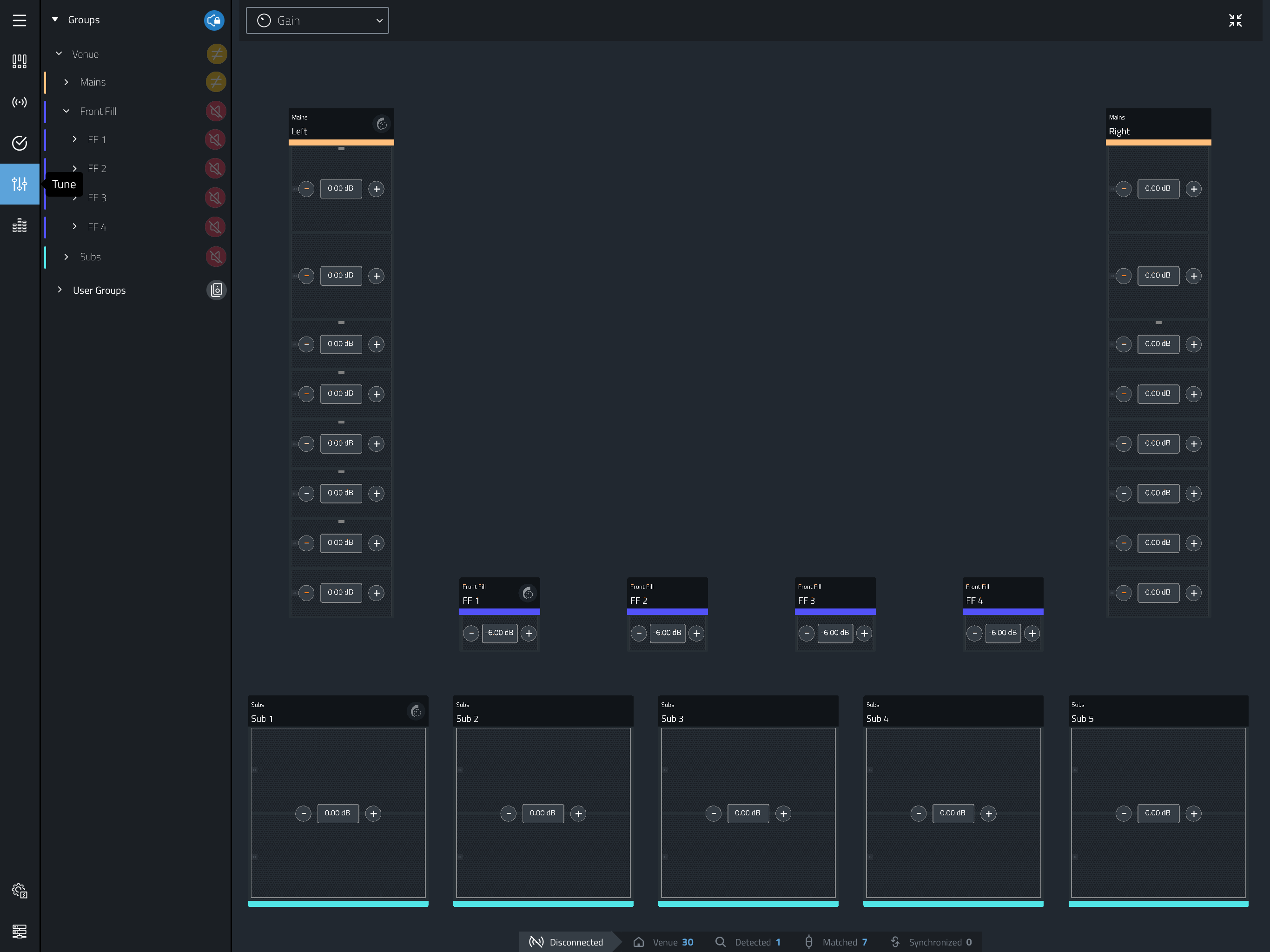Increase gain on FF 1
Image resolution: width=1270 pixels, height=952 pixels.
[529, 633]
